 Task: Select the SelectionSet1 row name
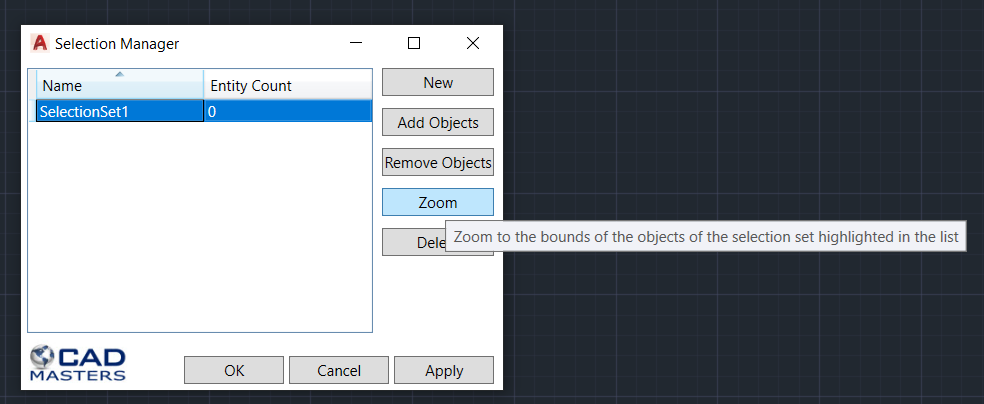(119, 112)
